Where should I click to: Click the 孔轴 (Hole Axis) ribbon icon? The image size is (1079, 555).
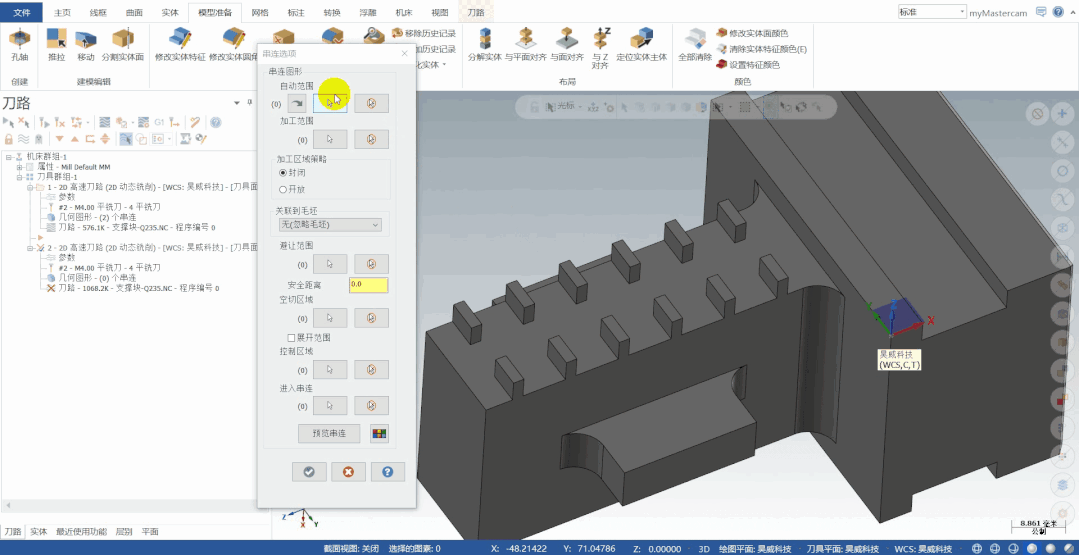click(x=19, y=40)
